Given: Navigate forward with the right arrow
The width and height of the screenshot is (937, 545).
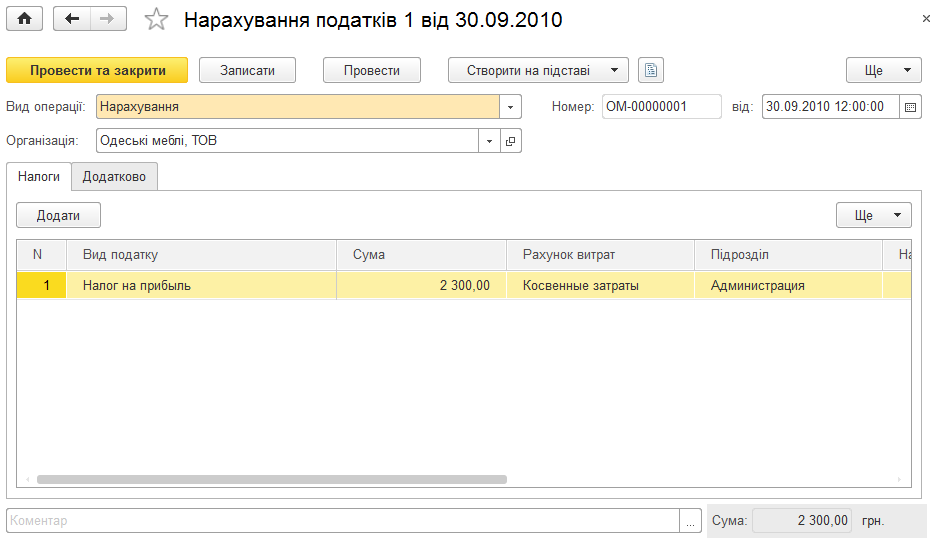Looking at the screenshot, I should point(108,19).
